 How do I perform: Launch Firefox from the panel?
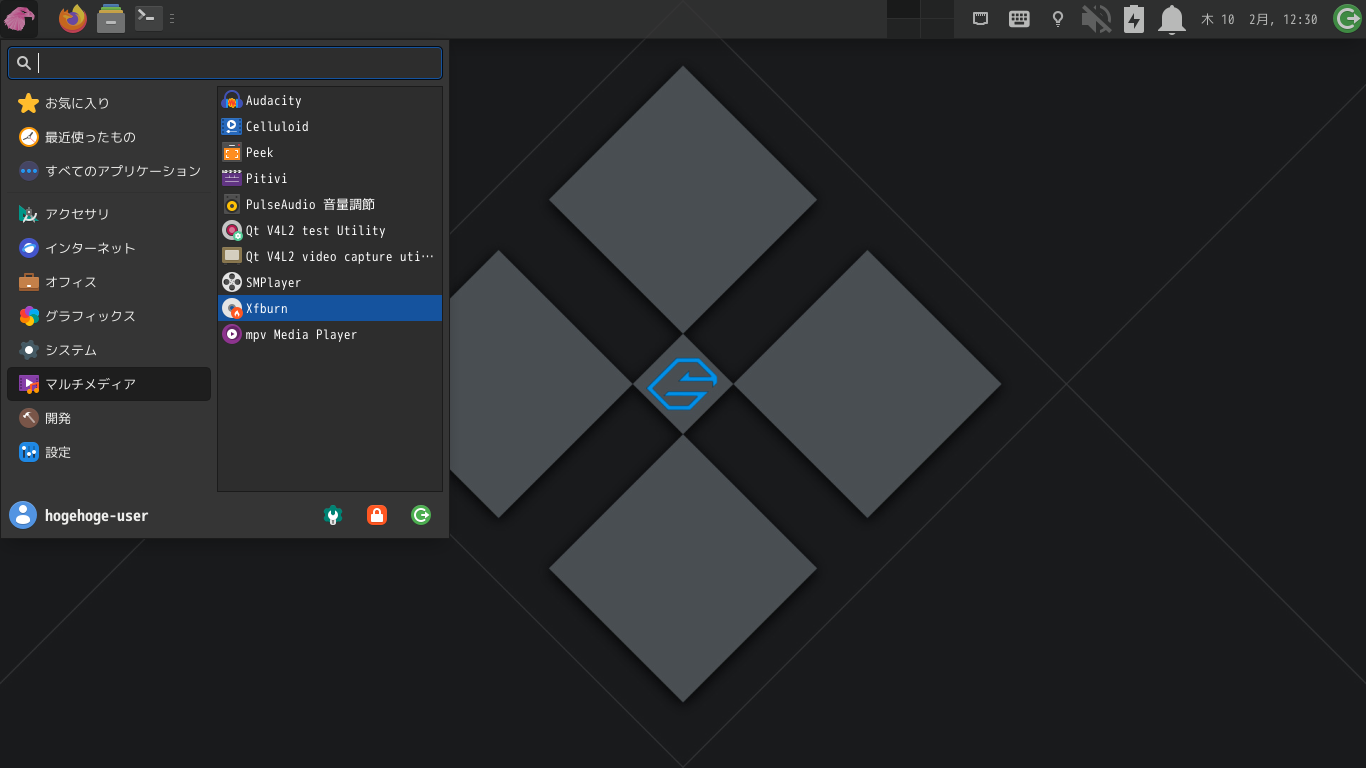(73, 18)
